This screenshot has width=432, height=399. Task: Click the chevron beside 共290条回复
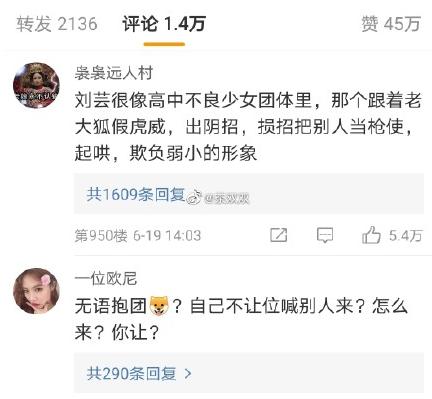pos(188,373)
